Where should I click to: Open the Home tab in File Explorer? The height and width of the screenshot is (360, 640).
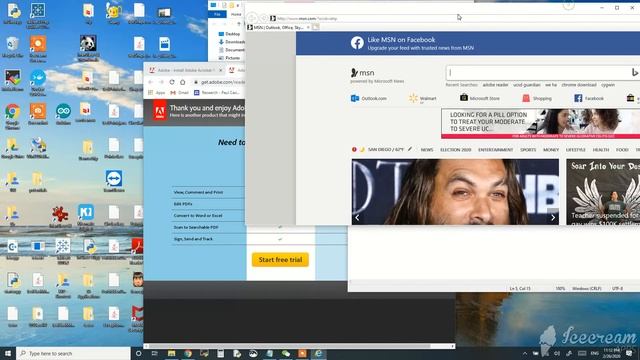tap(236, 14)
